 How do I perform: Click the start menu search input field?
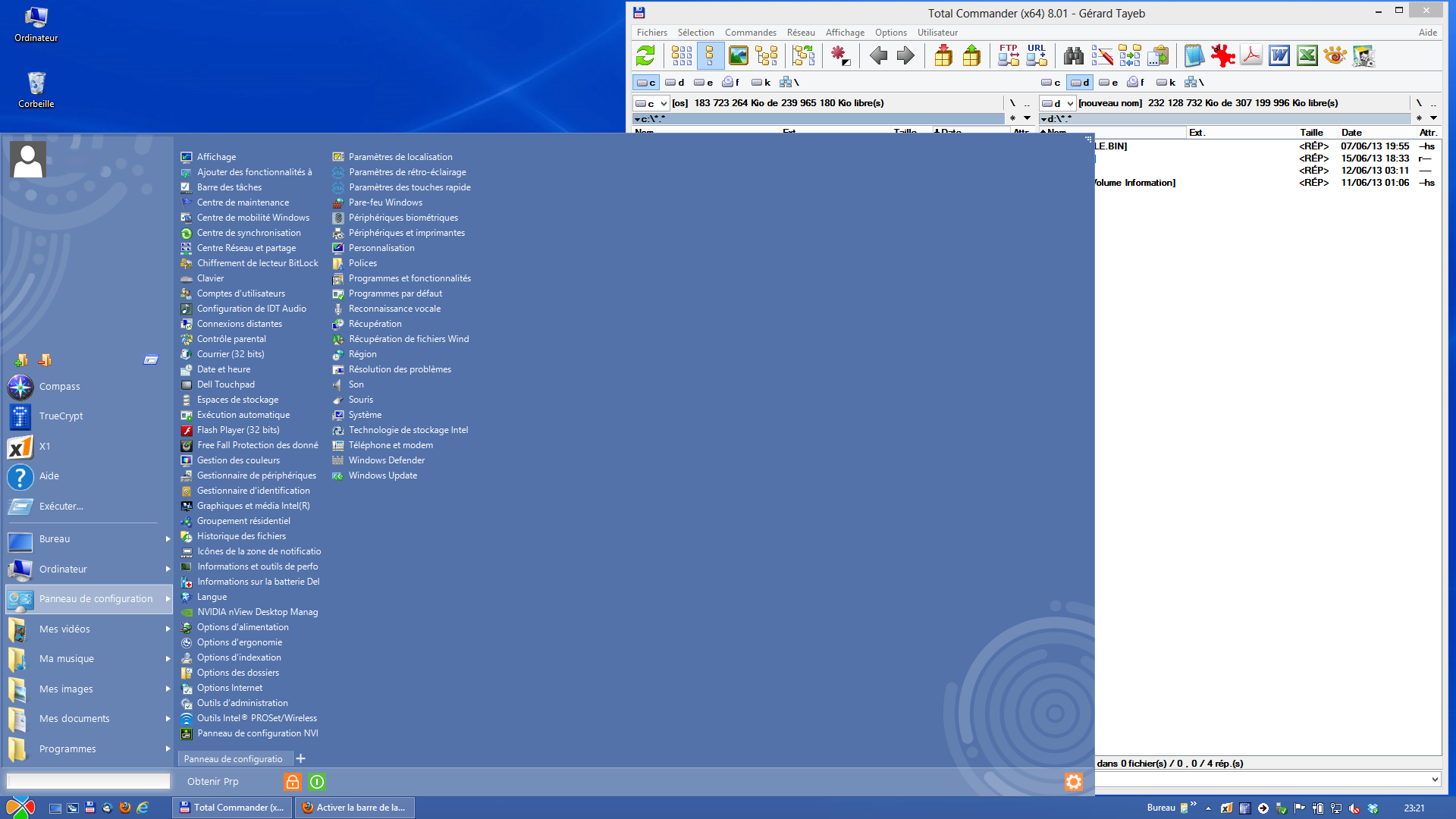[x=88, y=781]
